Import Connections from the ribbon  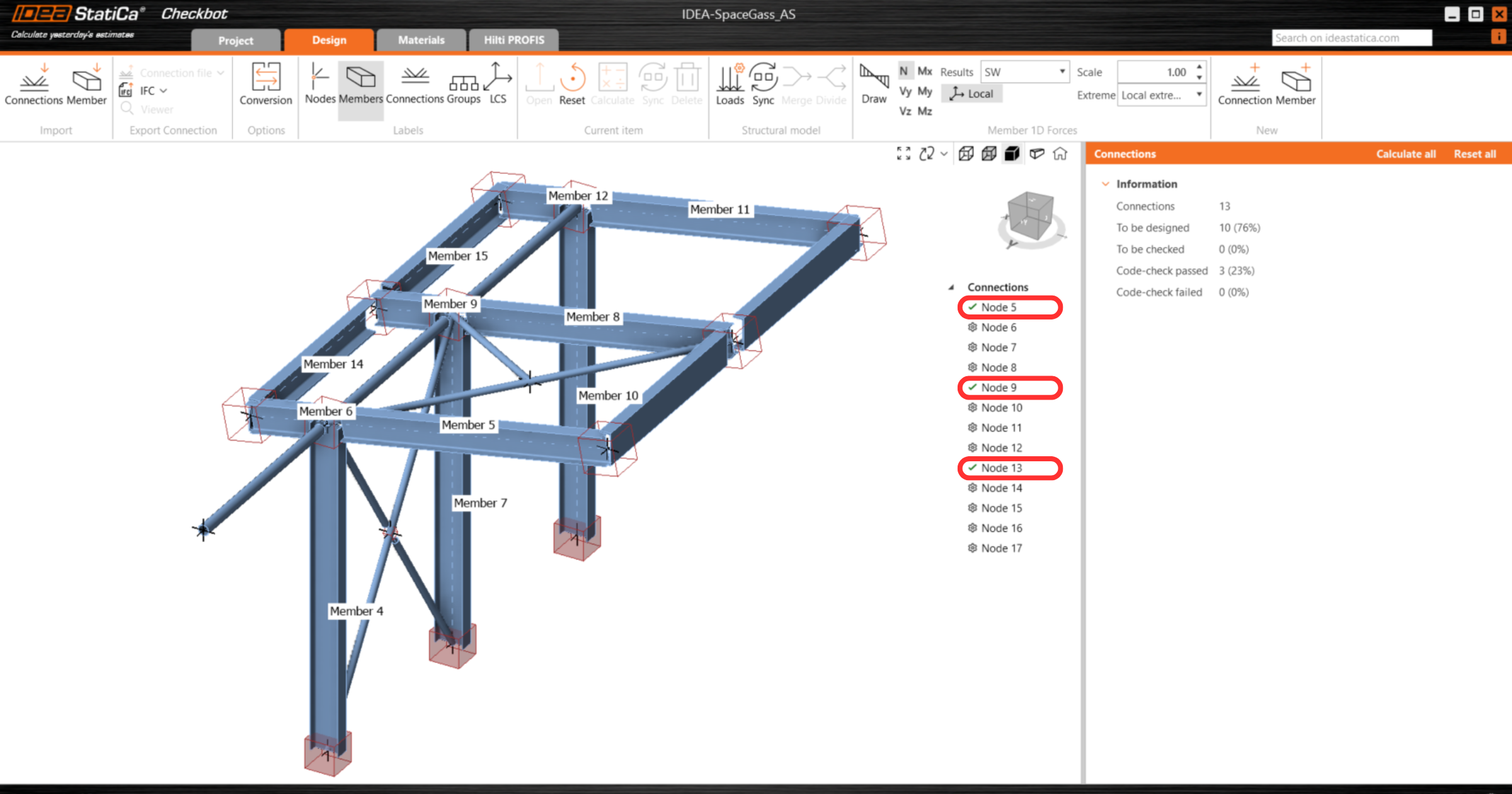[34, 83]
